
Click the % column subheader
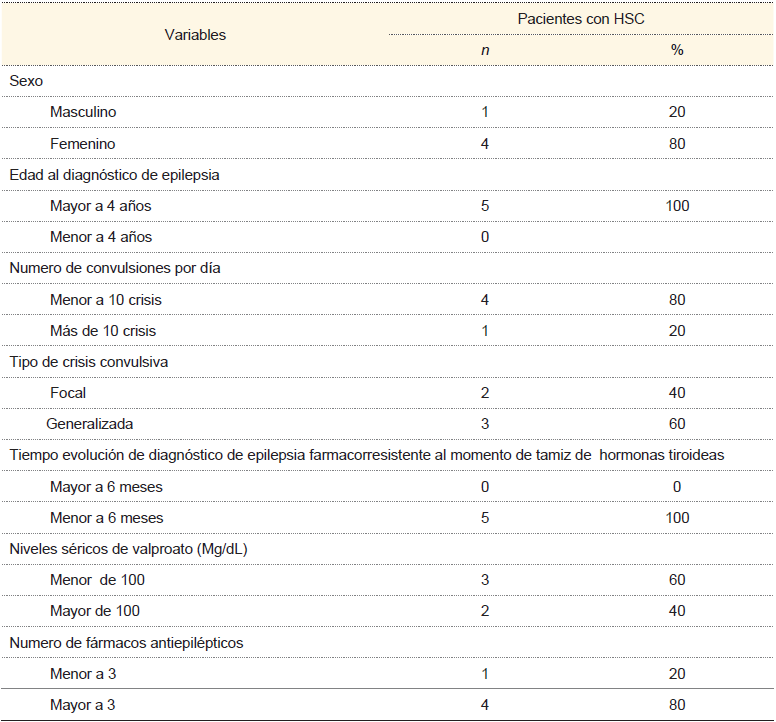(x=677, y=50)
